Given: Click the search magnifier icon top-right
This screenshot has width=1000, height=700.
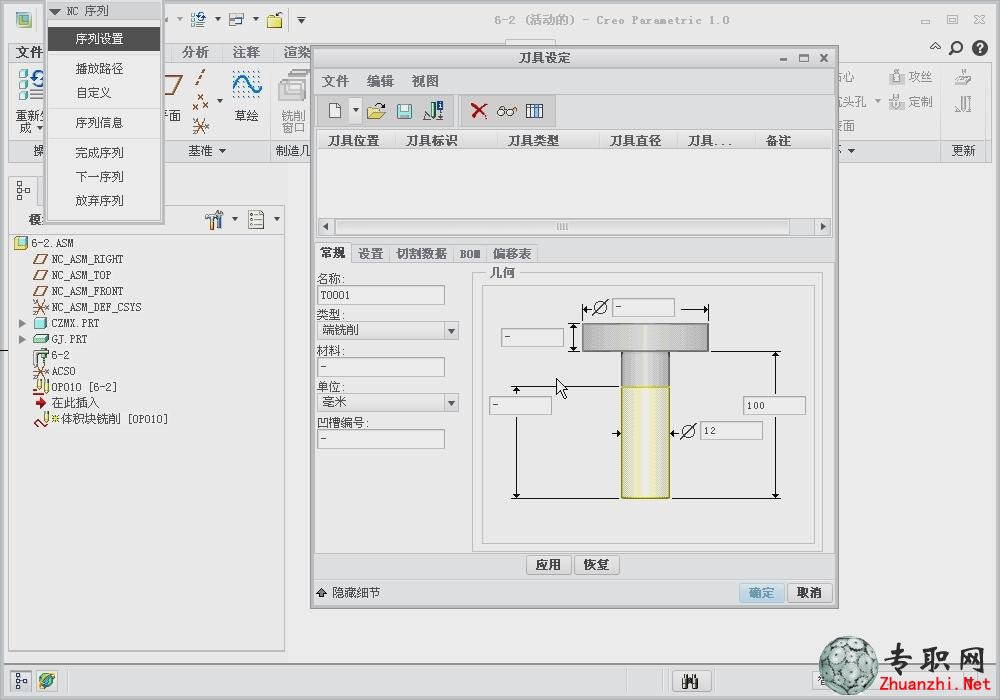Looking at the screenshot, I should point(956,48).
